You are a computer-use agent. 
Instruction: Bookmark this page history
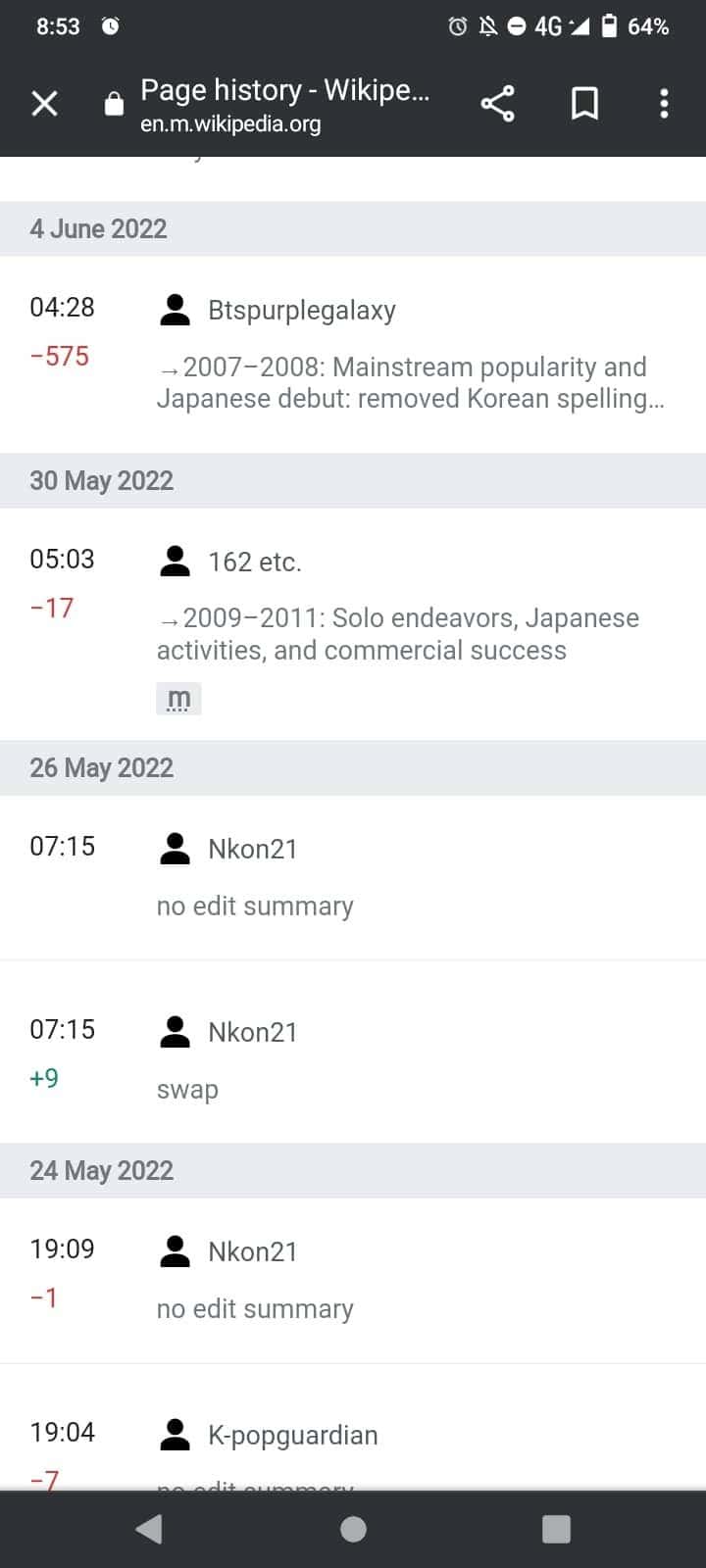[x=584, y=103]
